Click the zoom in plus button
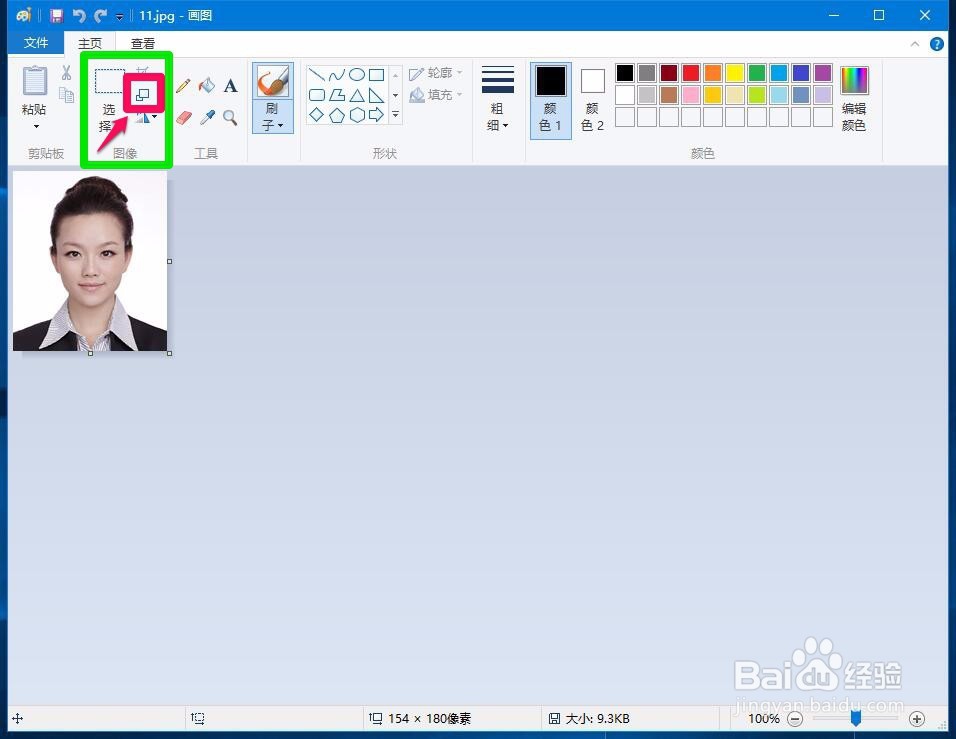Viewport: 956px width, 739px height. point(916,719)
